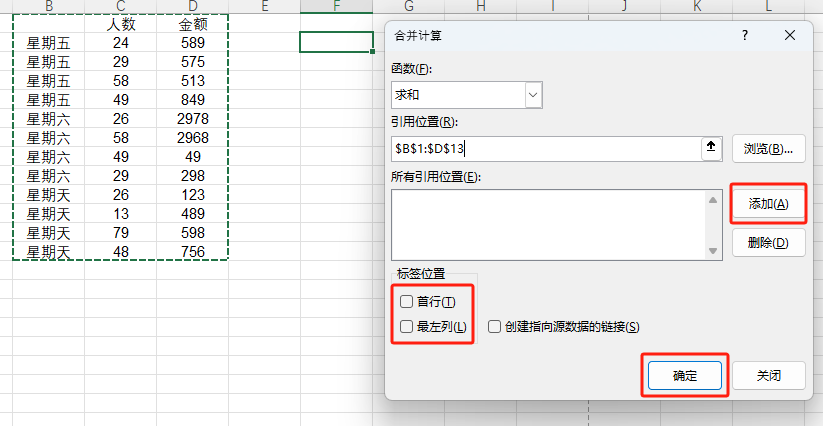Click the cell with value 489
Screen dimensions: 823x426
click(193, 214)
